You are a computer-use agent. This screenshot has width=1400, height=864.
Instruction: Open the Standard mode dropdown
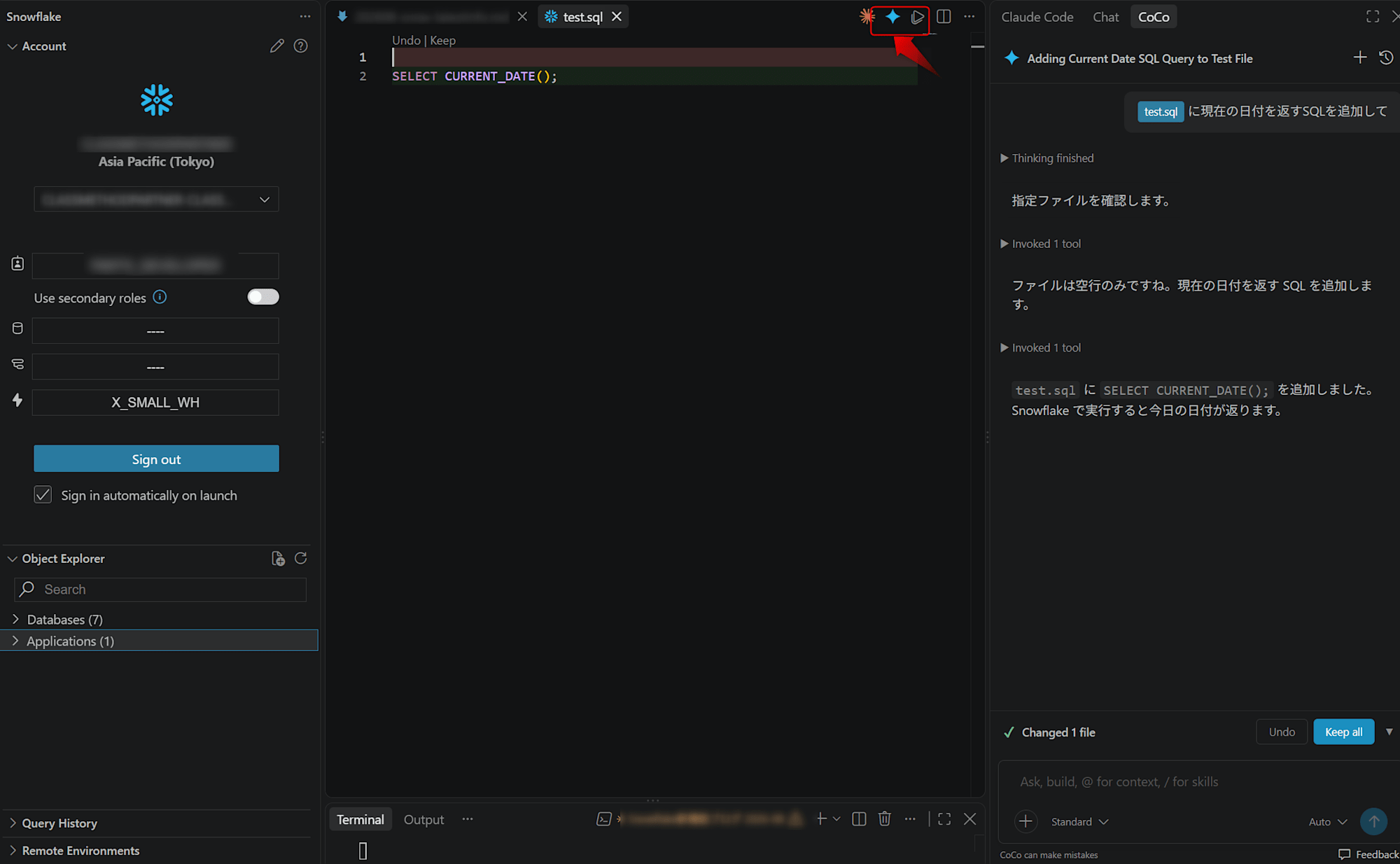coord(1079,822)
